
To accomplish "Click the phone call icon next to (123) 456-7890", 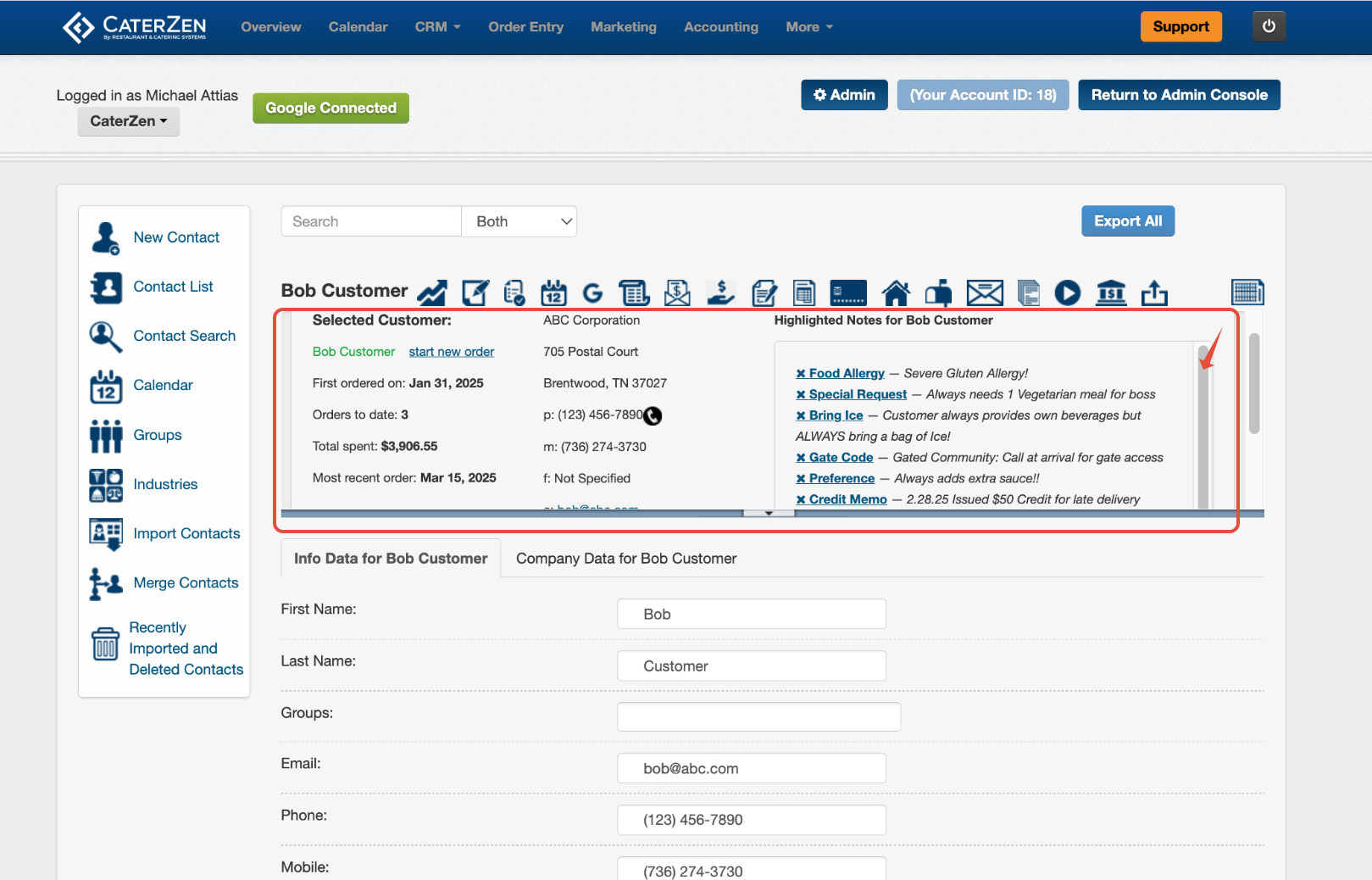I will pyautogui.click(x=653, y=415).
